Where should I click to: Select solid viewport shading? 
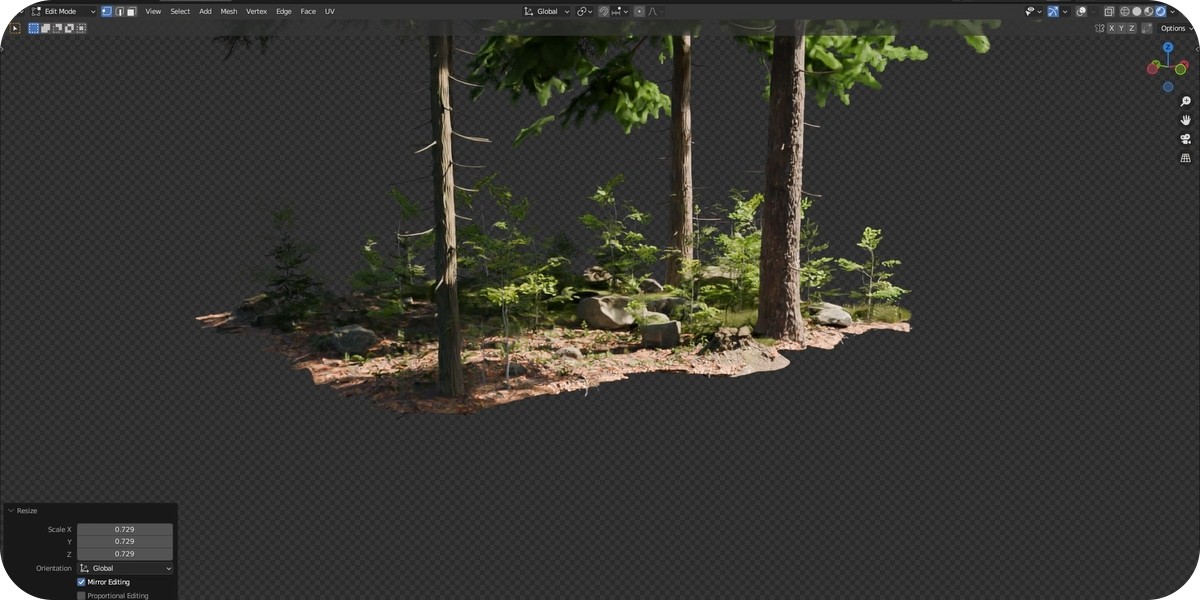click(x=1137, y=12)
